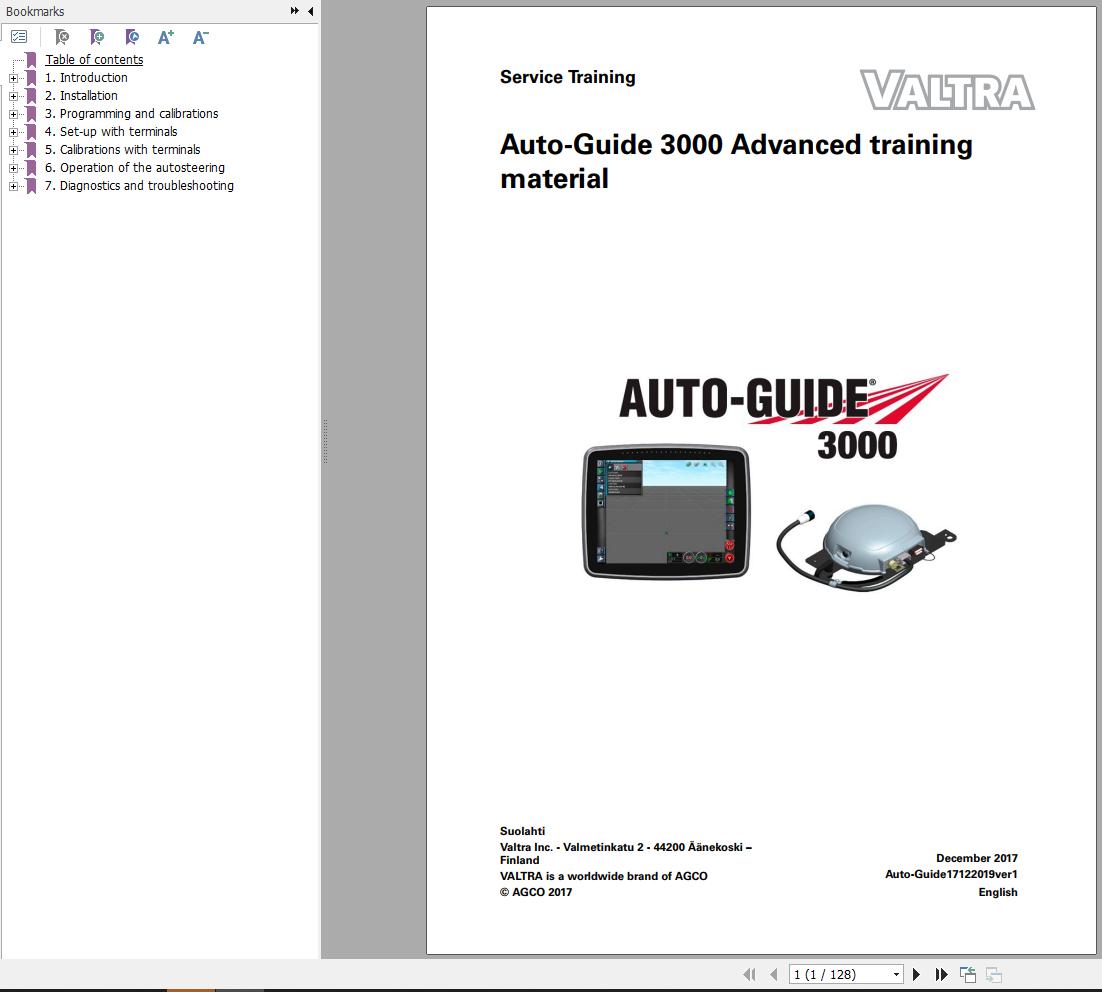Click the 'Suolahti' location text
The image size is (1102, 992).
[522, 831]
